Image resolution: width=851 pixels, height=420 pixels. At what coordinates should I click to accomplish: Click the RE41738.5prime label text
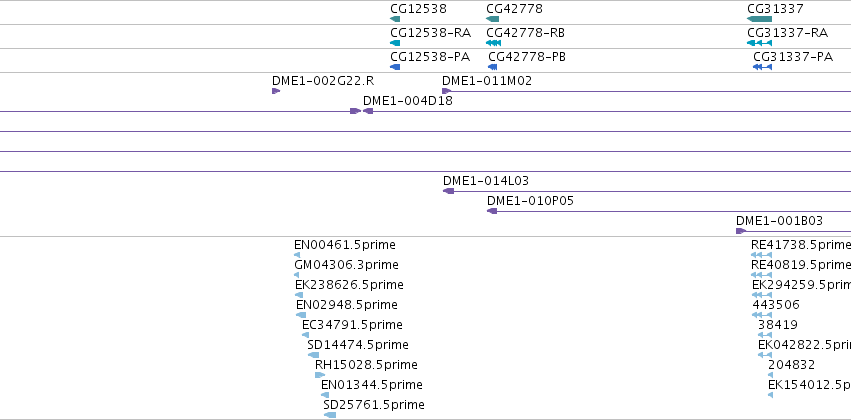(x=801, y=244)
